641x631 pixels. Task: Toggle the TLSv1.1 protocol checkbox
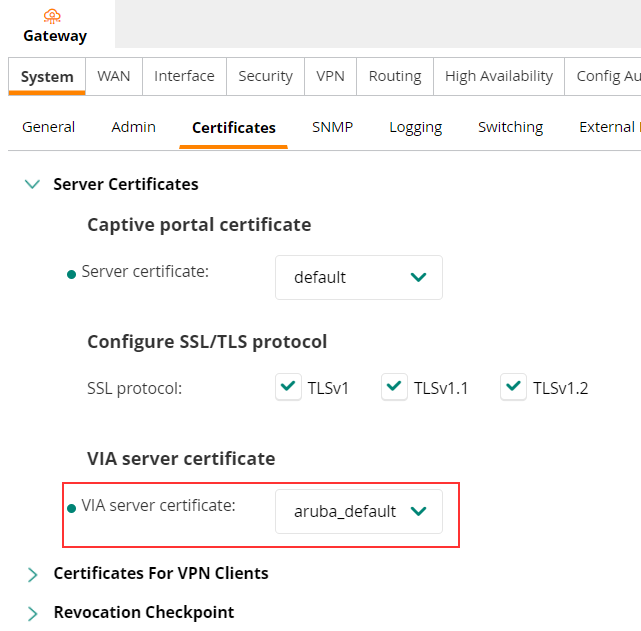point(395,387)
